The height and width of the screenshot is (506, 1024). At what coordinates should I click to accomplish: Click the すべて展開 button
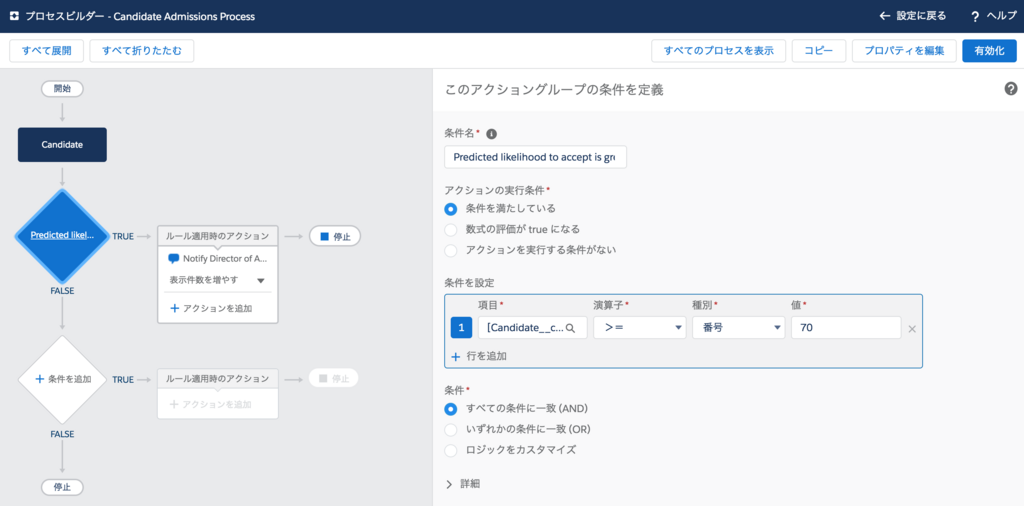(46, 51)
